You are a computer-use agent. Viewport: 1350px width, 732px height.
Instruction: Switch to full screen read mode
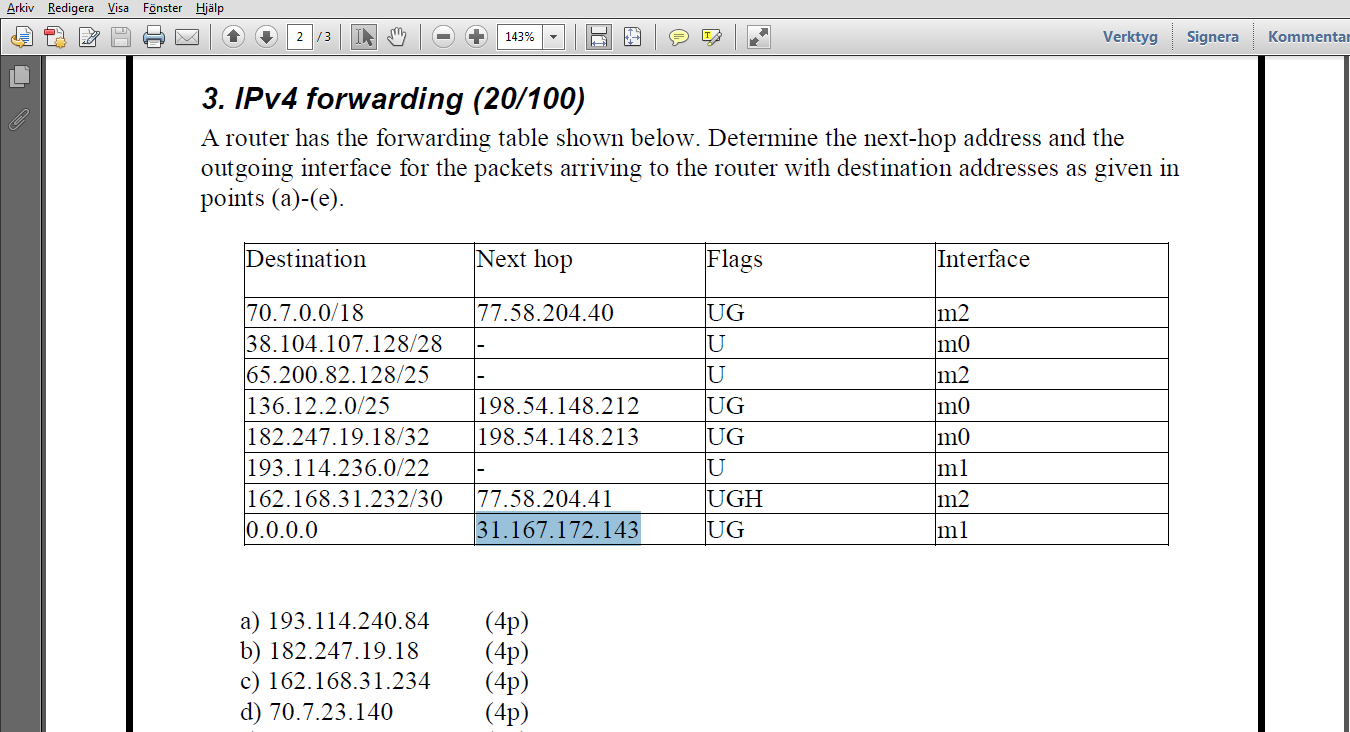(759, 37)
